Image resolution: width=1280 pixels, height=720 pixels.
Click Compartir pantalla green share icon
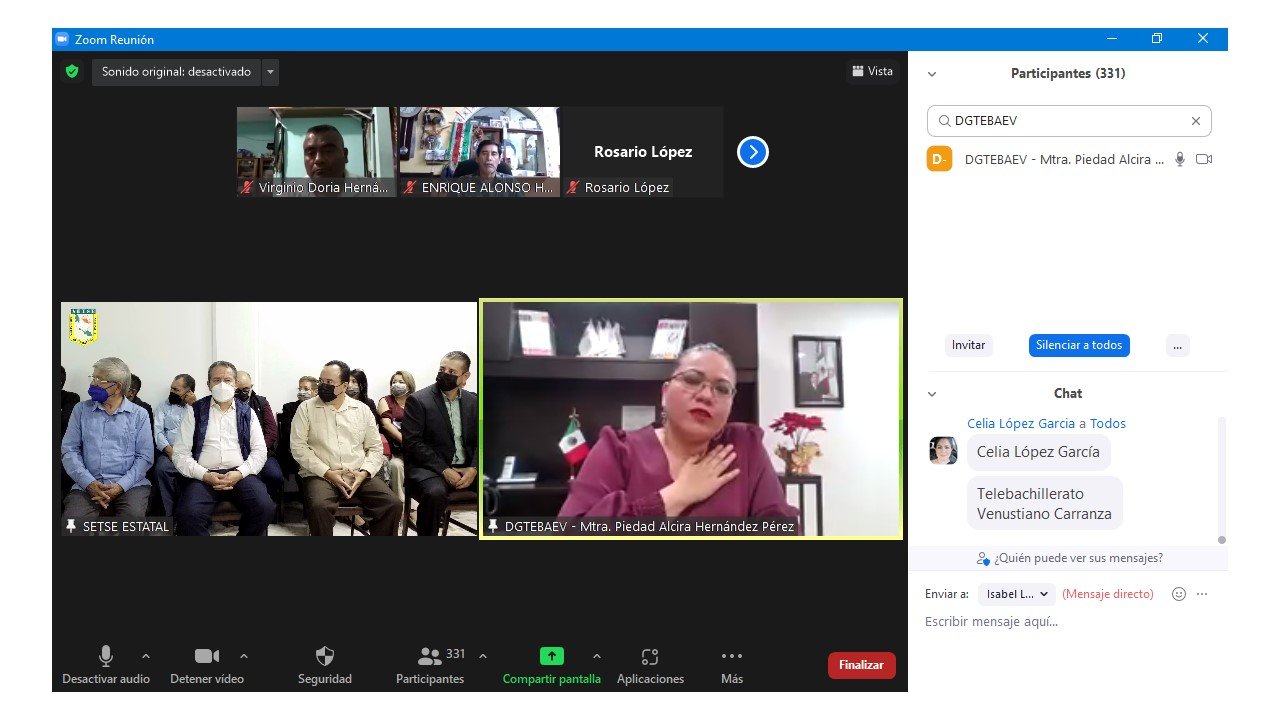(552, 657)
